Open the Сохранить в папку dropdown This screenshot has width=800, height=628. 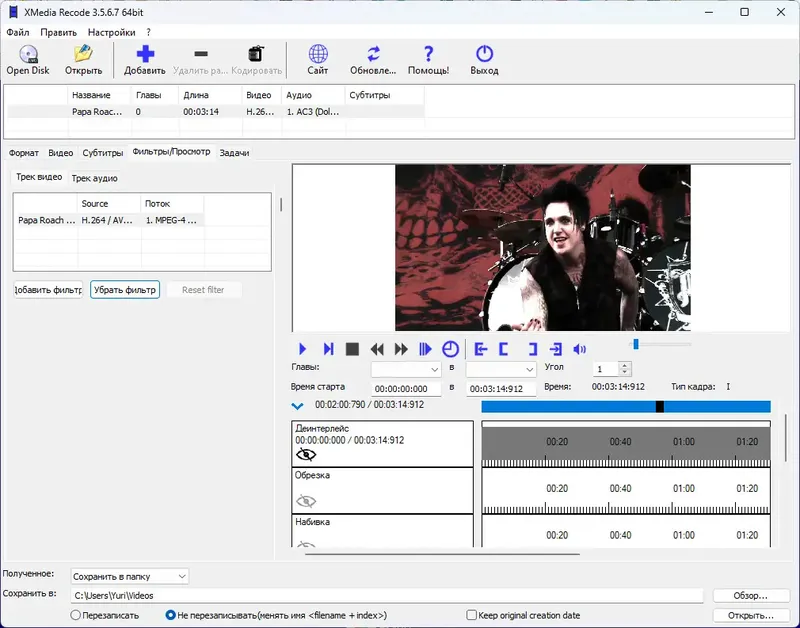tap(129, 576)
